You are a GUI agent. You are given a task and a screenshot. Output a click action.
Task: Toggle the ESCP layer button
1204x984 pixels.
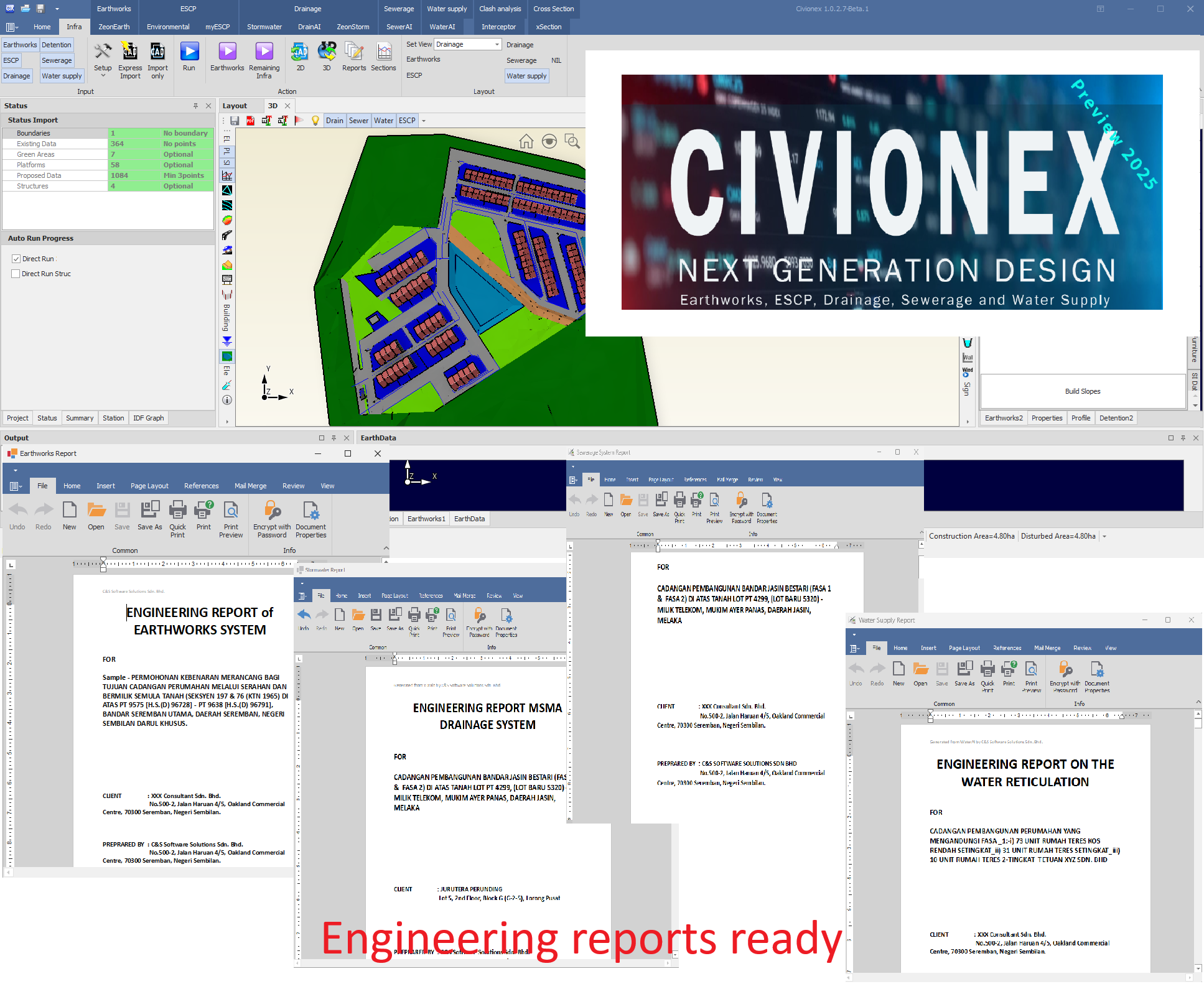pyautogui.click(x=407, y=121)
